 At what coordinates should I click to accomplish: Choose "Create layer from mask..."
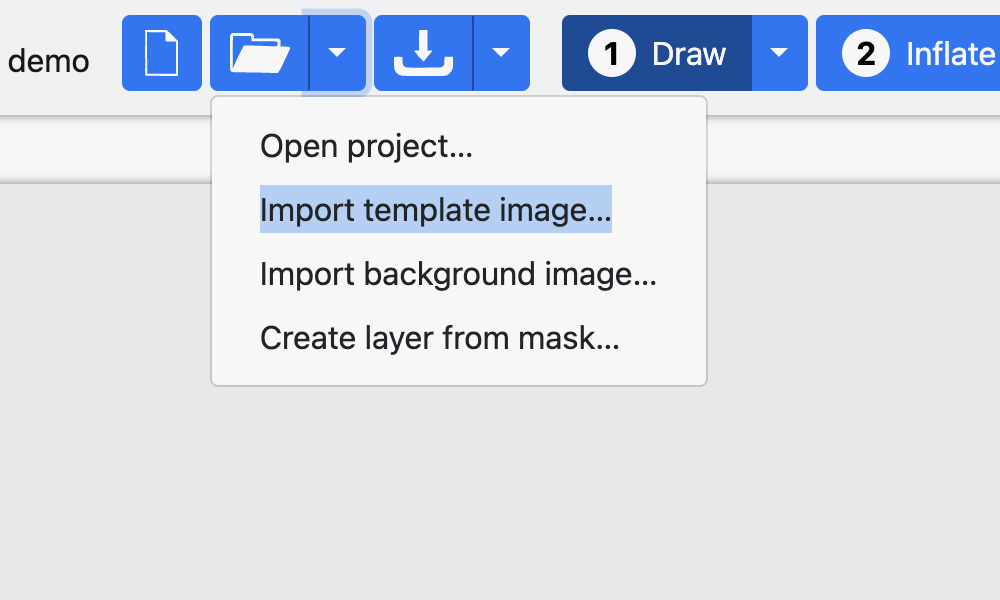(440, 338)
